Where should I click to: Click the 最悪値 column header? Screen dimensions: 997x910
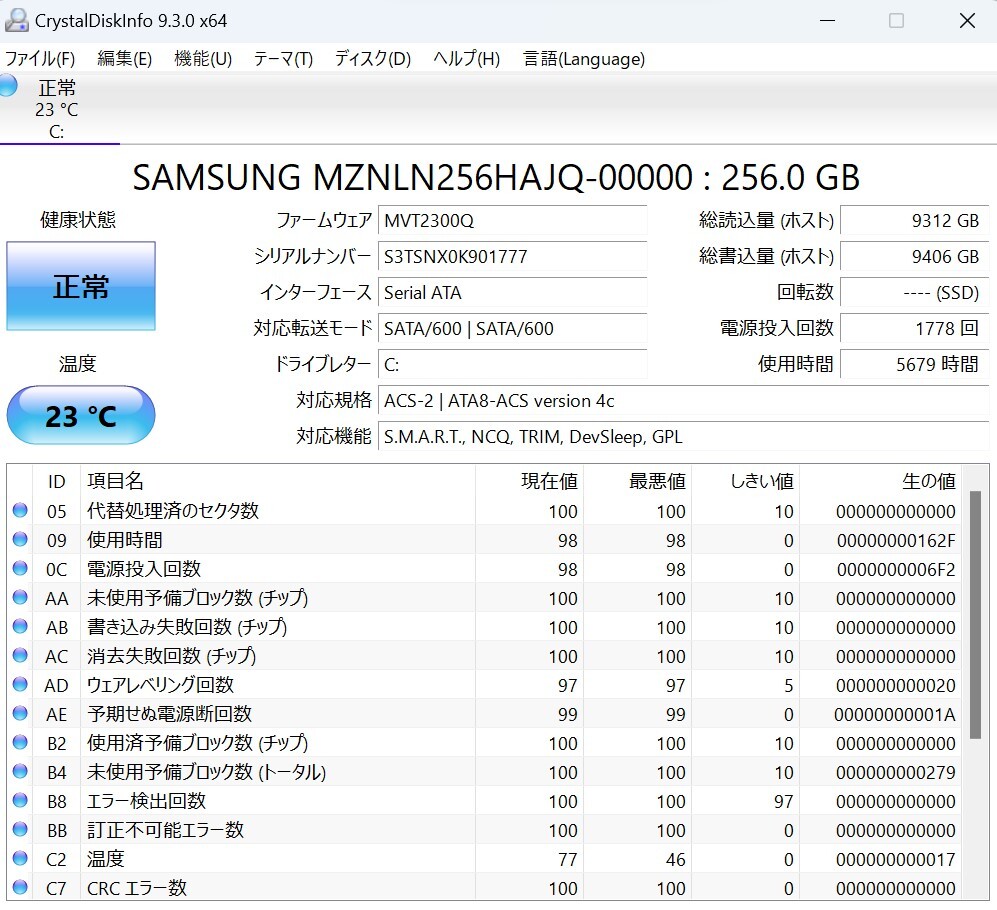[x=638, y=481]
